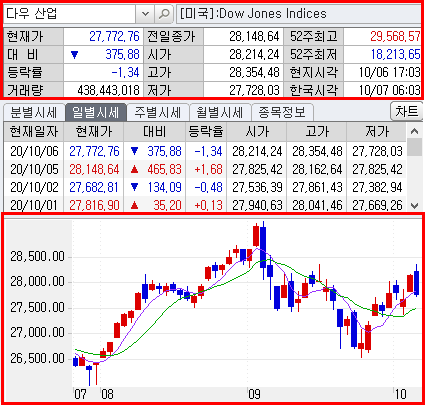This screenshot has height=405, width=425.
Task: Open the 주별시세 tab
Action: pos(158,112)
